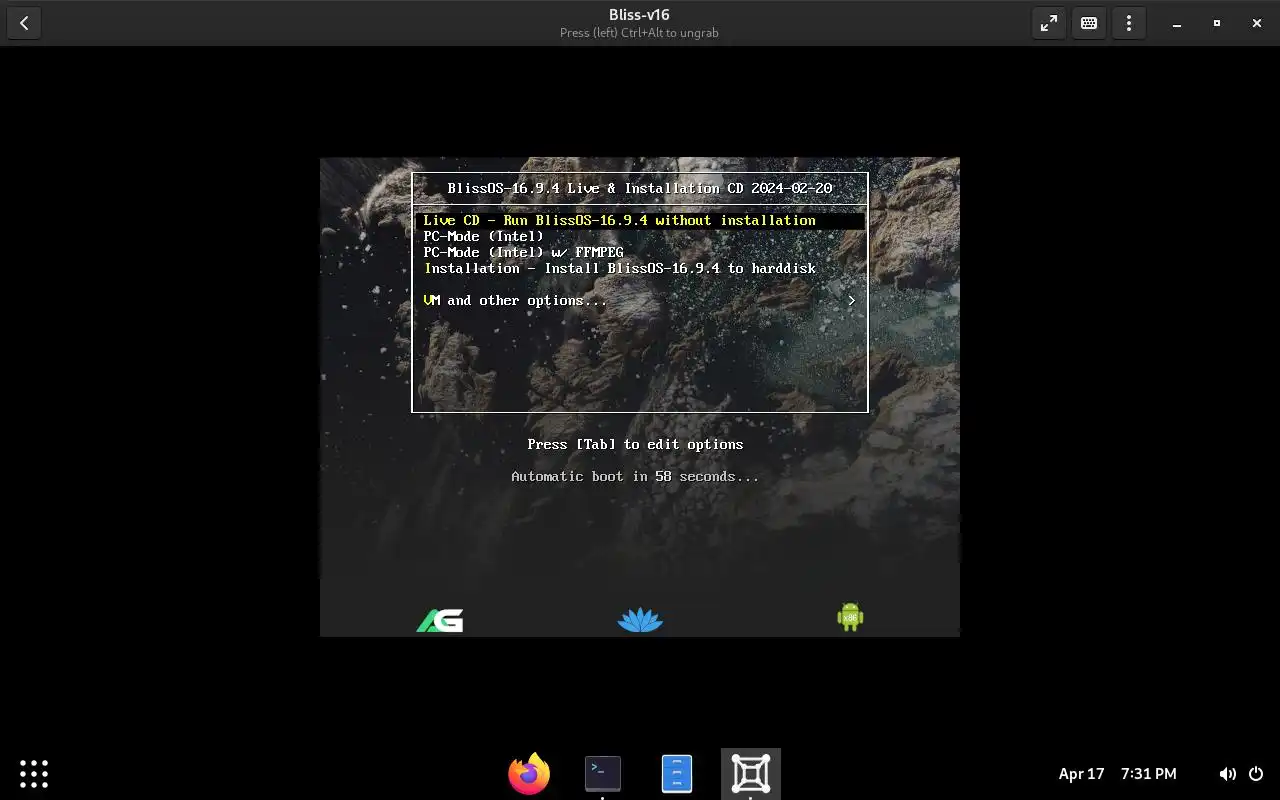Click the blue lotus Bliss logo
The width and height of the screenshot is (1280, 800).
(640, 620)
